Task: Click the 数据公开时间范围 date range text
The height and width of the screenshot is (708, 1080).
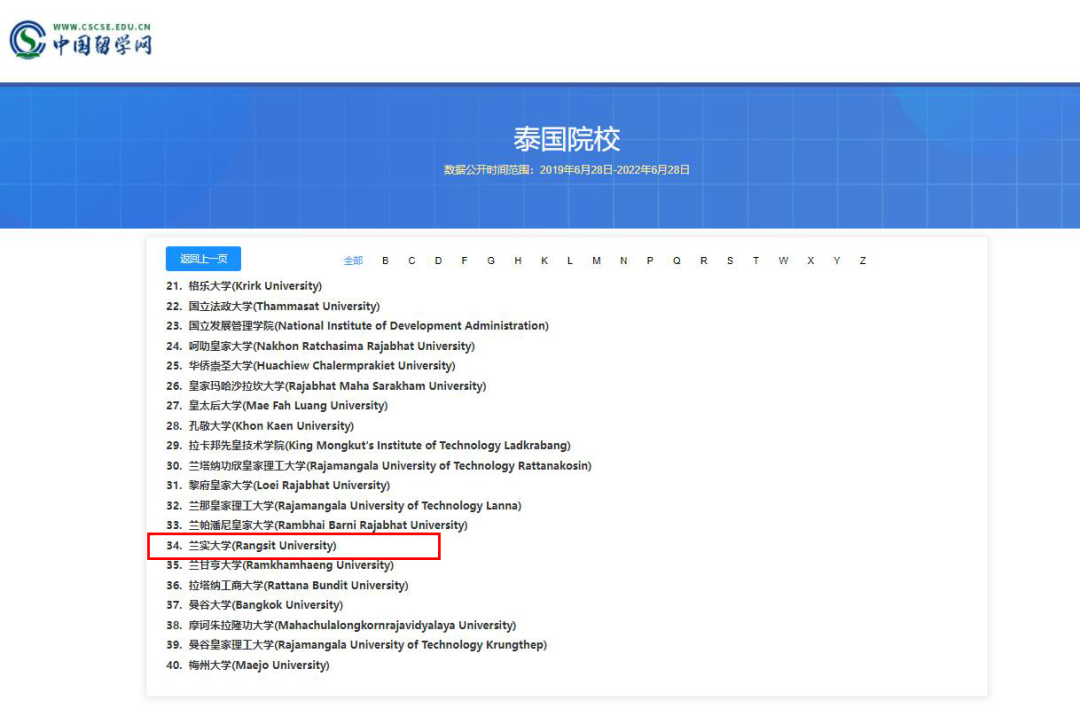Action: point(566,170)
